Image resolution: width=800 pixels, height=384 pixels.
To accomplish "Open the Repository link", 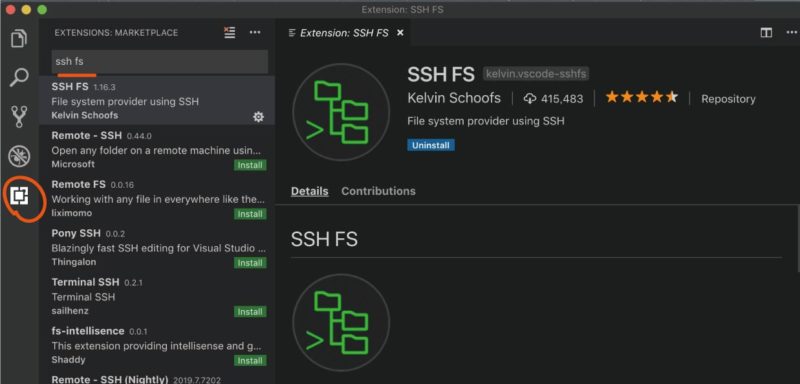I will (728, 99).
